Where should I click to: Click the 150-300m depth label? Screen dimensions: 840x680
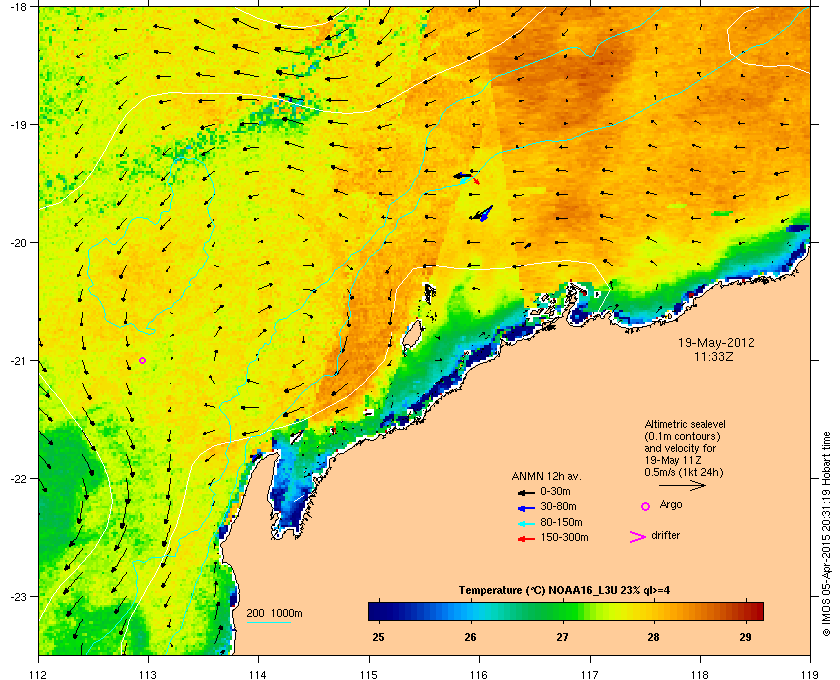[564, 537]
